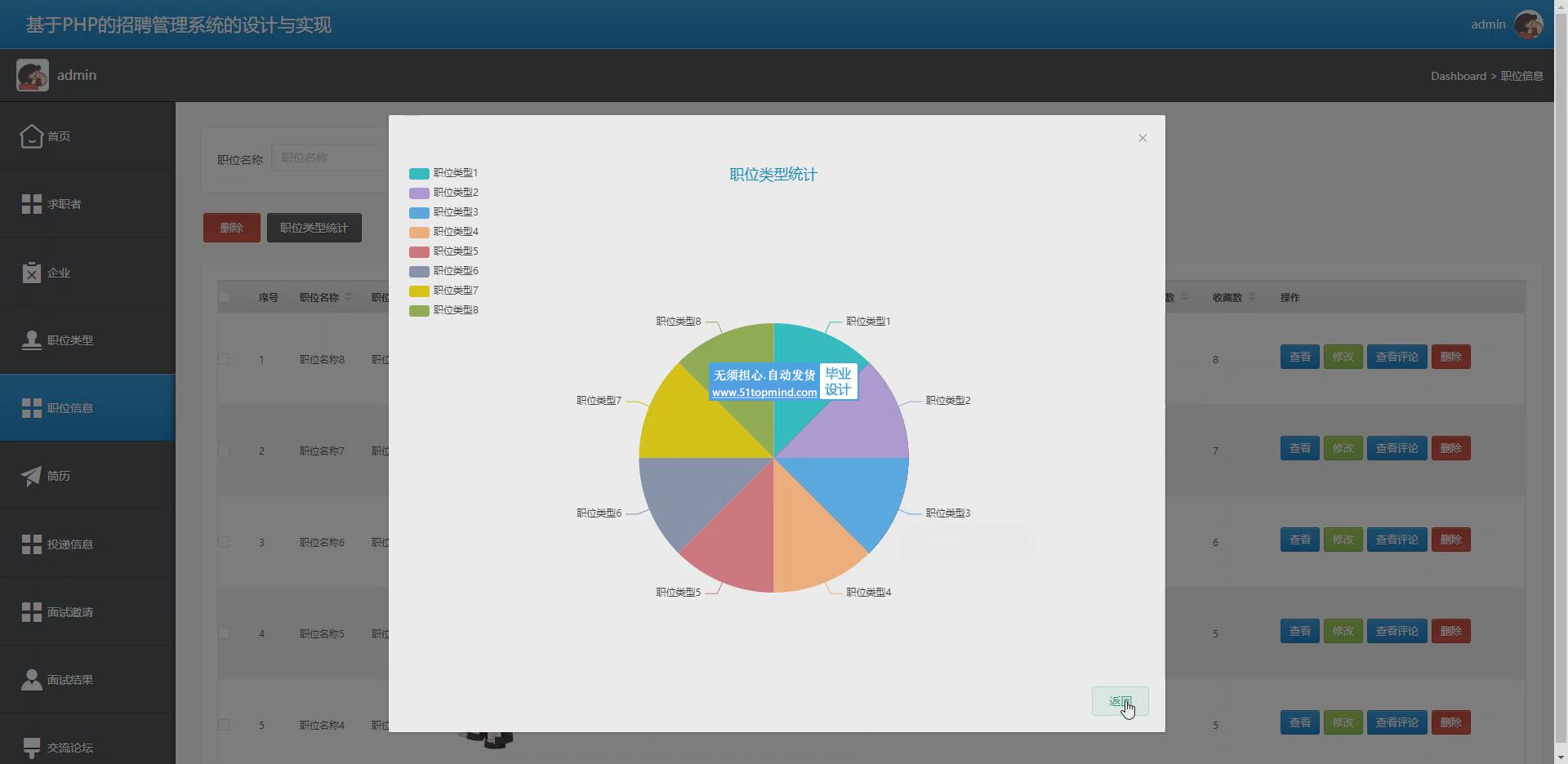Check the checkbox for row 职位名称7
The height and width of the screenshot is (764, 1568).
pyautogui.click(x=224, y=451)
